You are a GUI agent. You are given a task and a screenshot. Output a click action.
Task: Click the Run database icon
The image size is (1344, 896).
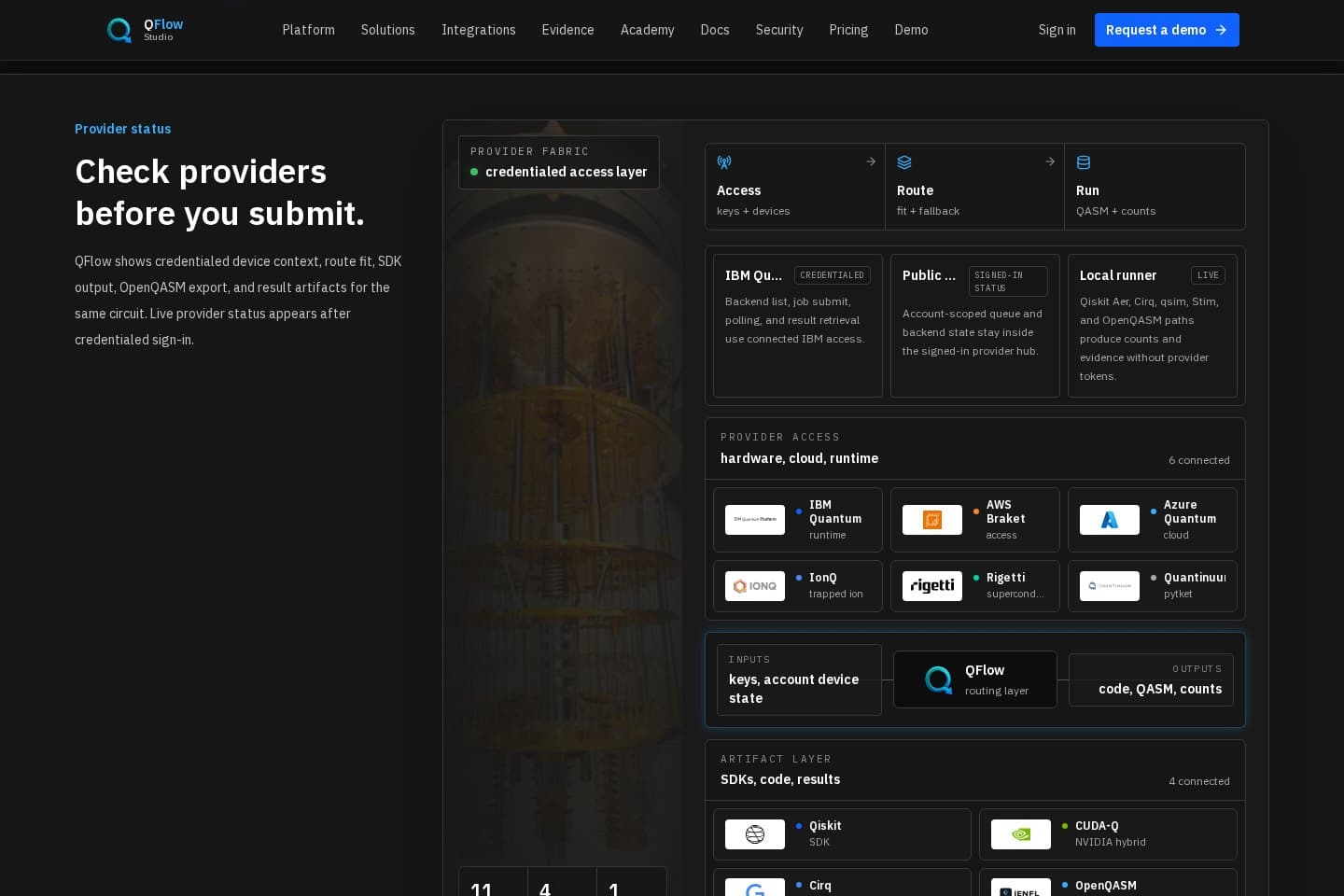pyautogui.click(x=1084, y=162)
